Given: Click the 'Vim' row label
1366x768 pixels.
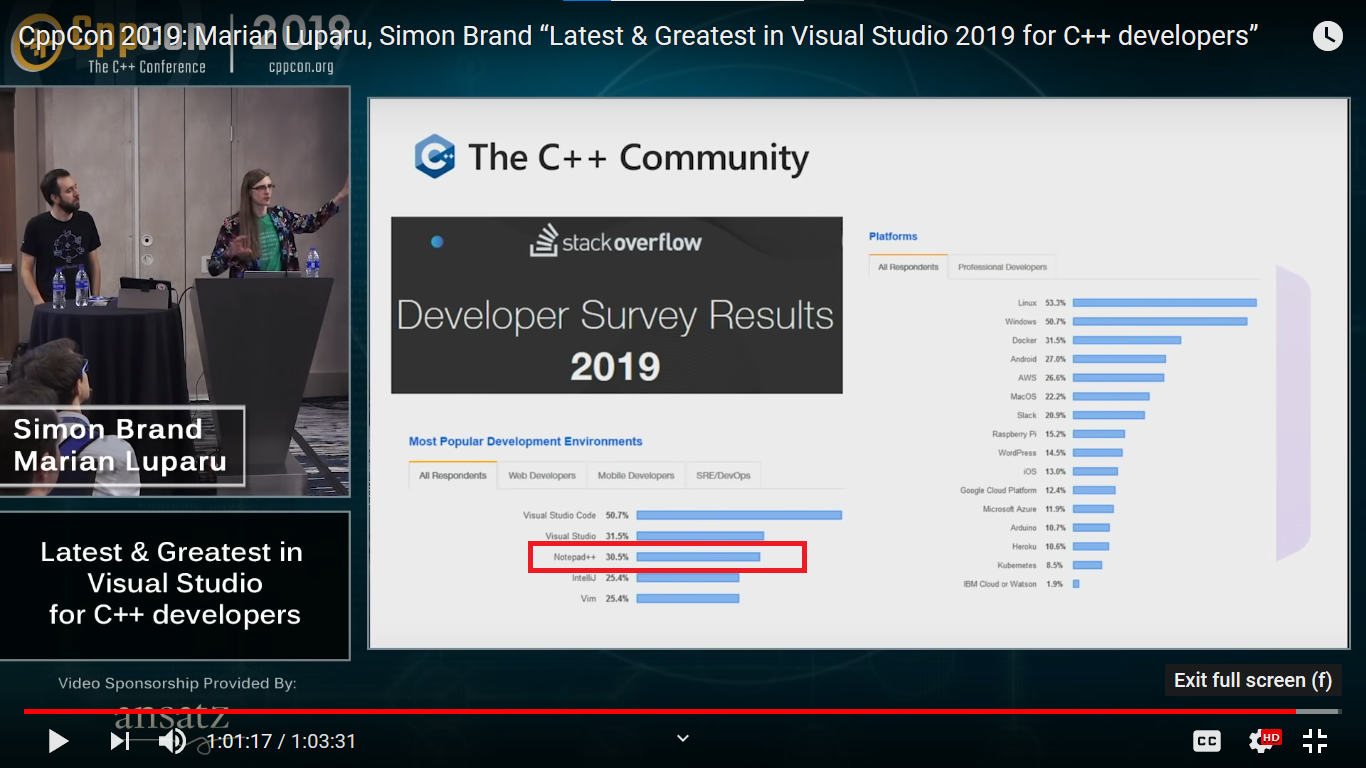Looking at the screenshot, I should tap(590, 598).
